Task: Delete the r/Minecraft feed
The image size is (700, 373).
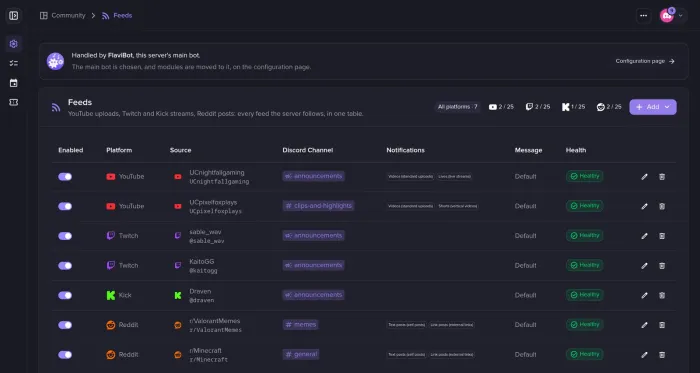Action: (662, 355)
